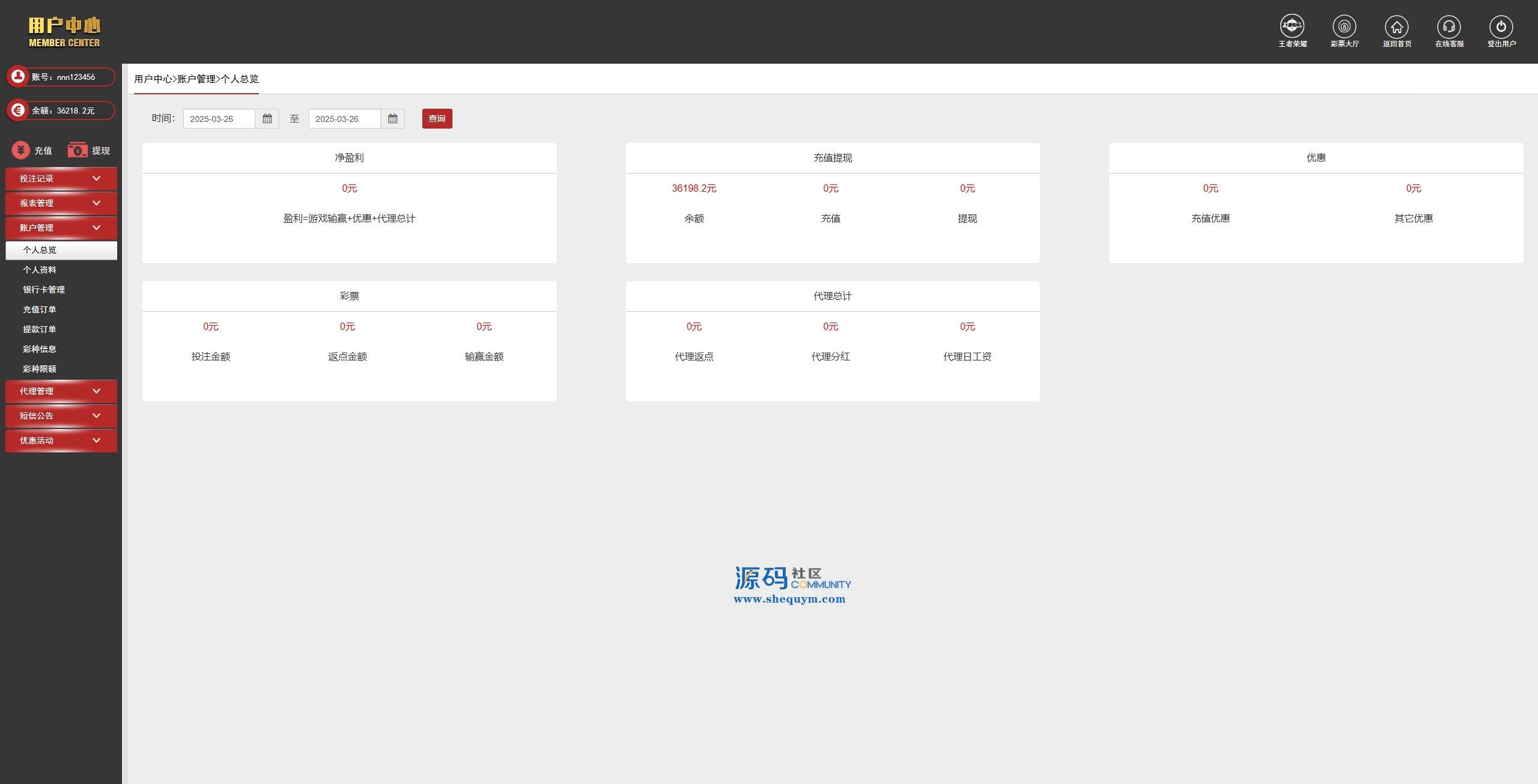
Task: Open calendar picker for start date
Action: 267,119
